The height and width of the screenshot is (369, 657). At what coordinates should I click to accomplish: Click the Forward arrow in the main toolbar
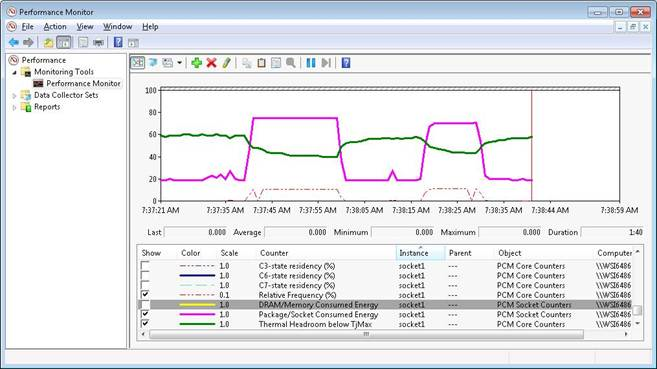(28, 42)
